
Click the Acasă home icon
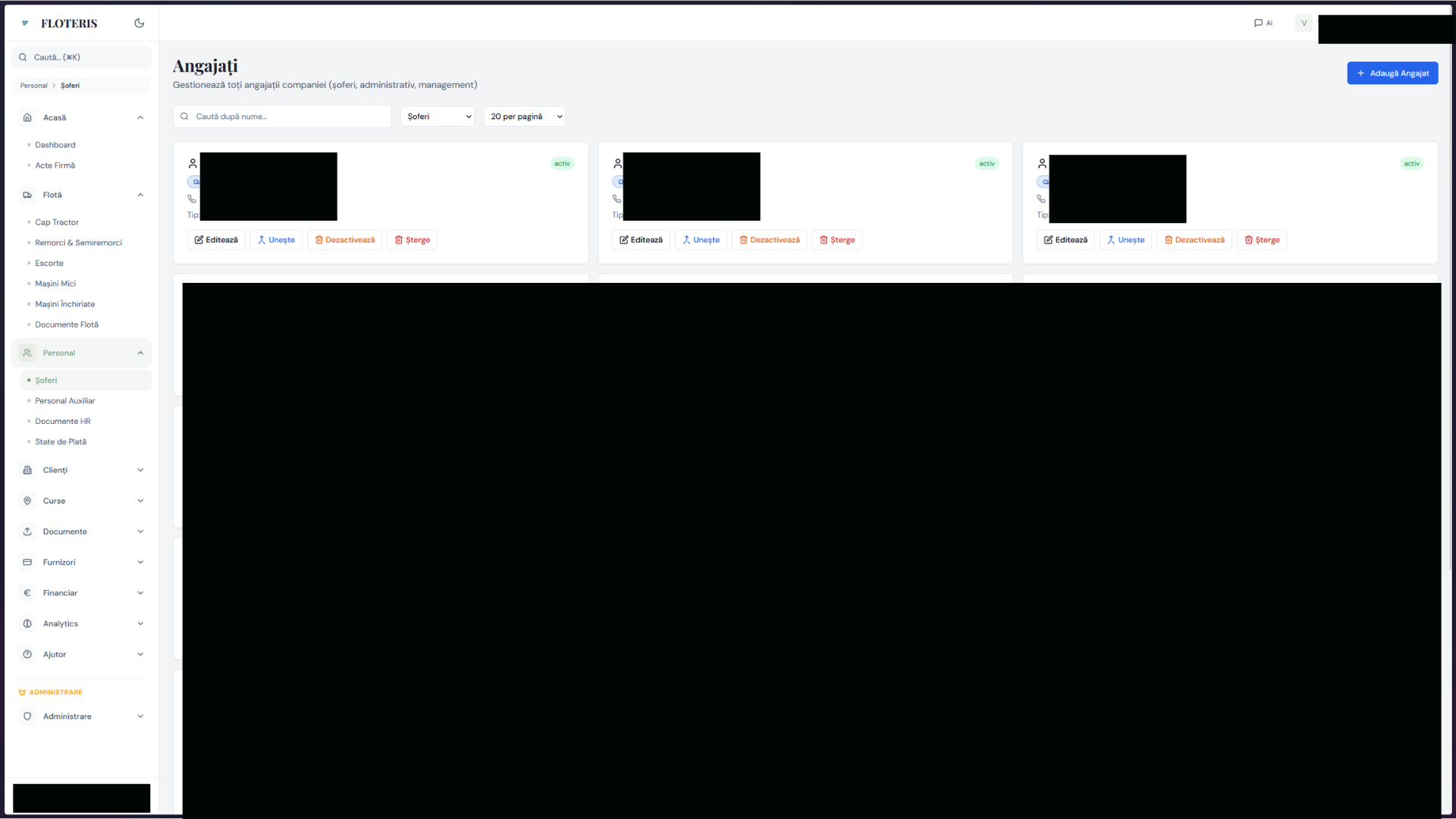tap(27, 118)
